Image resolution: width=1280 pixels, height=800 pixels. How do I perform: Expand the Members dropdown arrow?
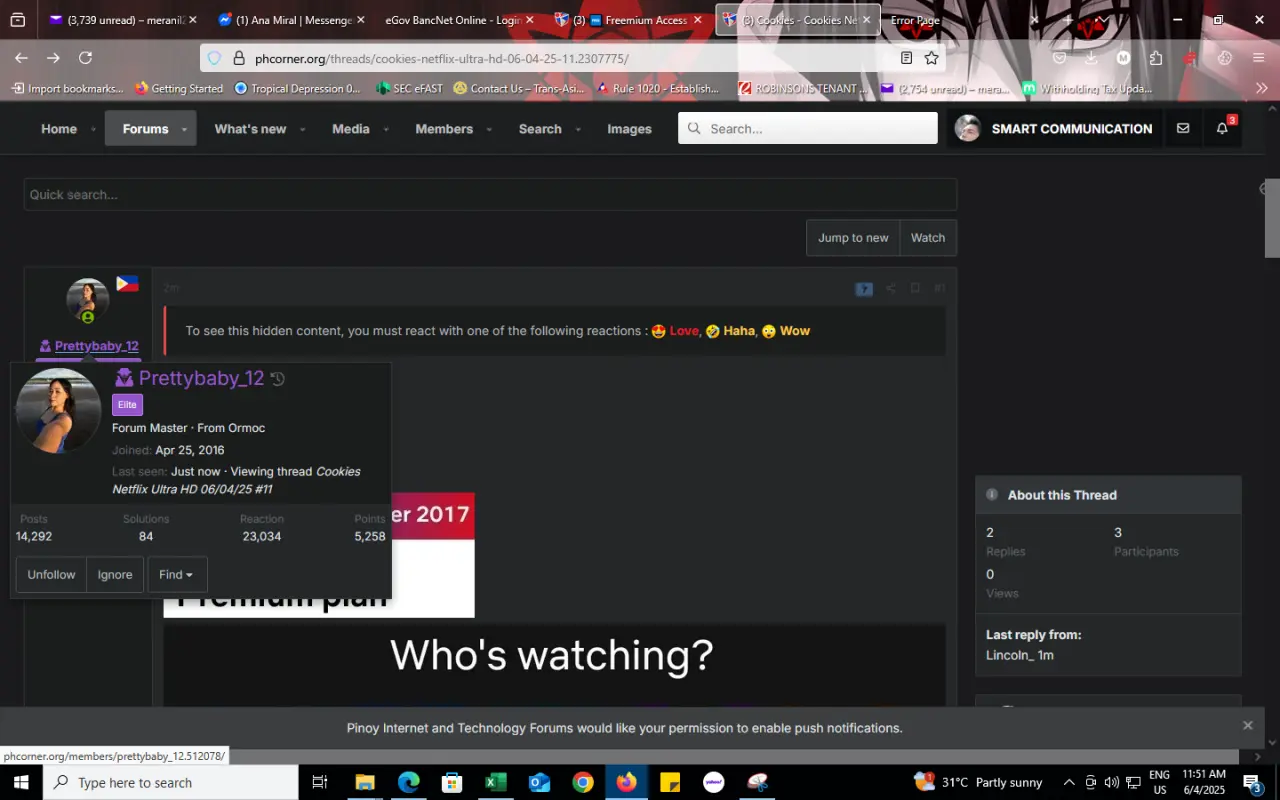[x=489, y=129]
